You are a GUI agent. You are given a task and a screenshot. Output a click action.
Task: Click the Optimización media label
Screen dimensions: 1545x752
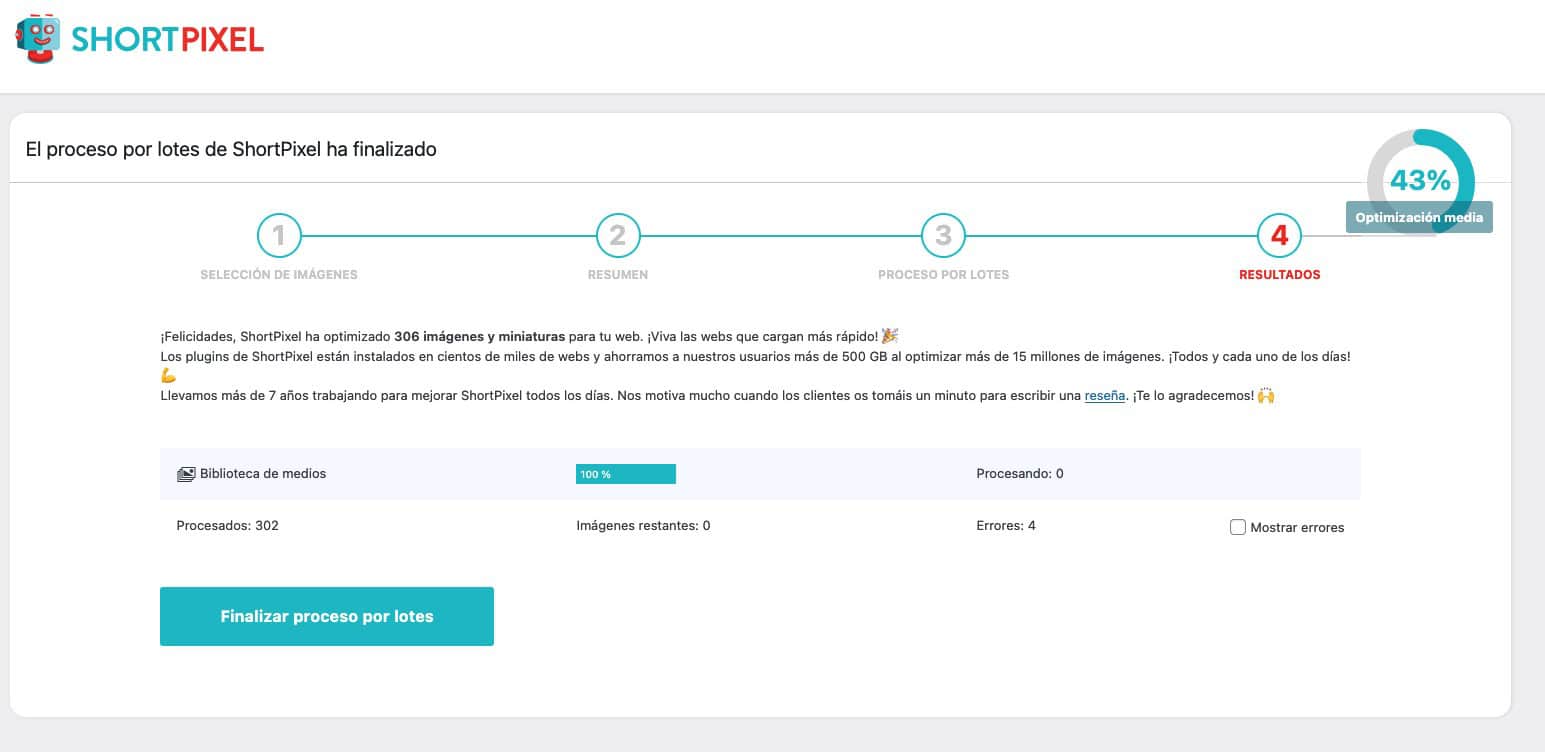pyautogui.click(x=1419, y=217)
